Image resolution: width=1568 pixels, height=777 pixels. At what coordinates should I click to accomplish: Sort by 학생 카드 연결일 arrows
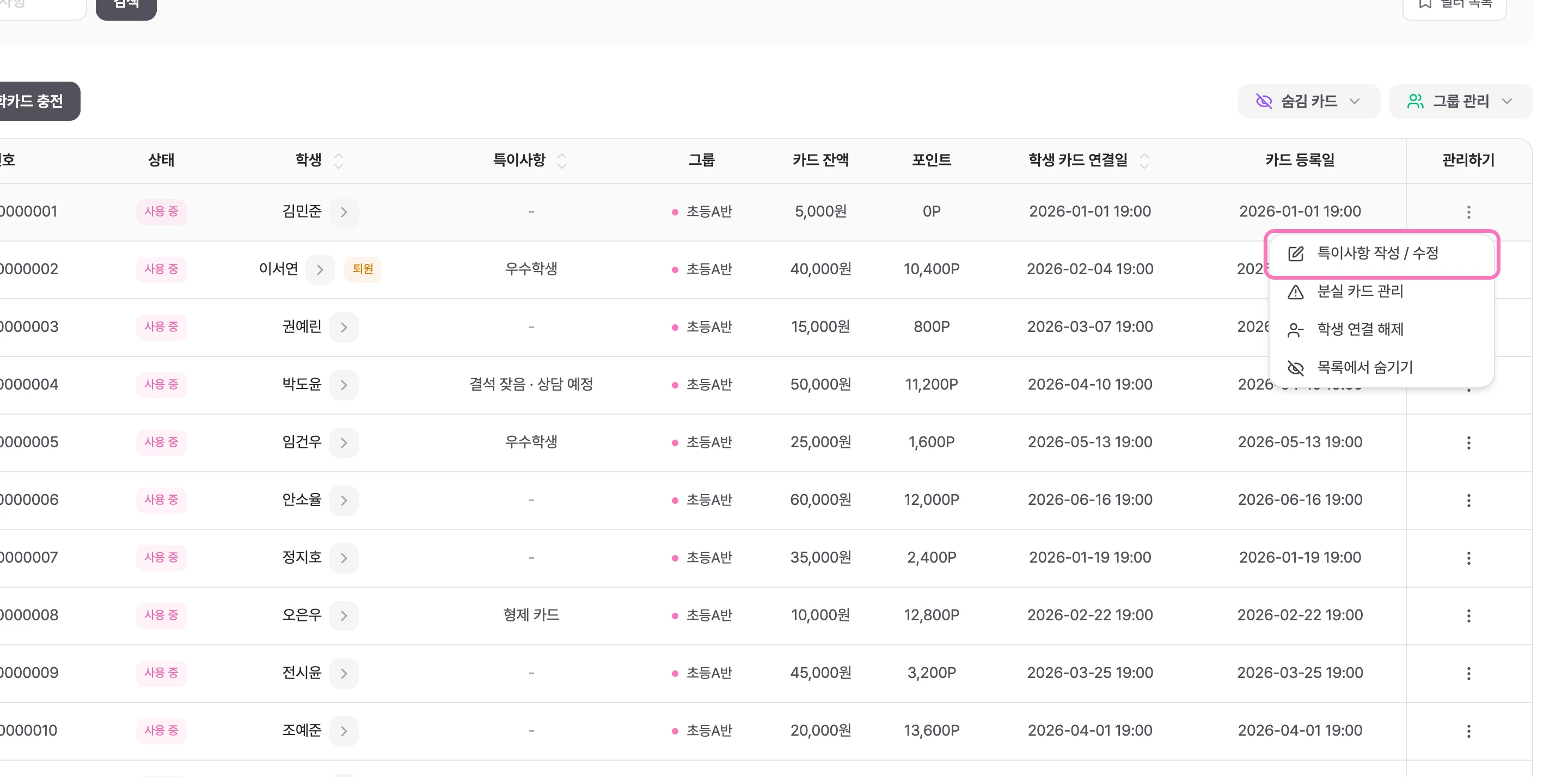tap(1144, 161)
